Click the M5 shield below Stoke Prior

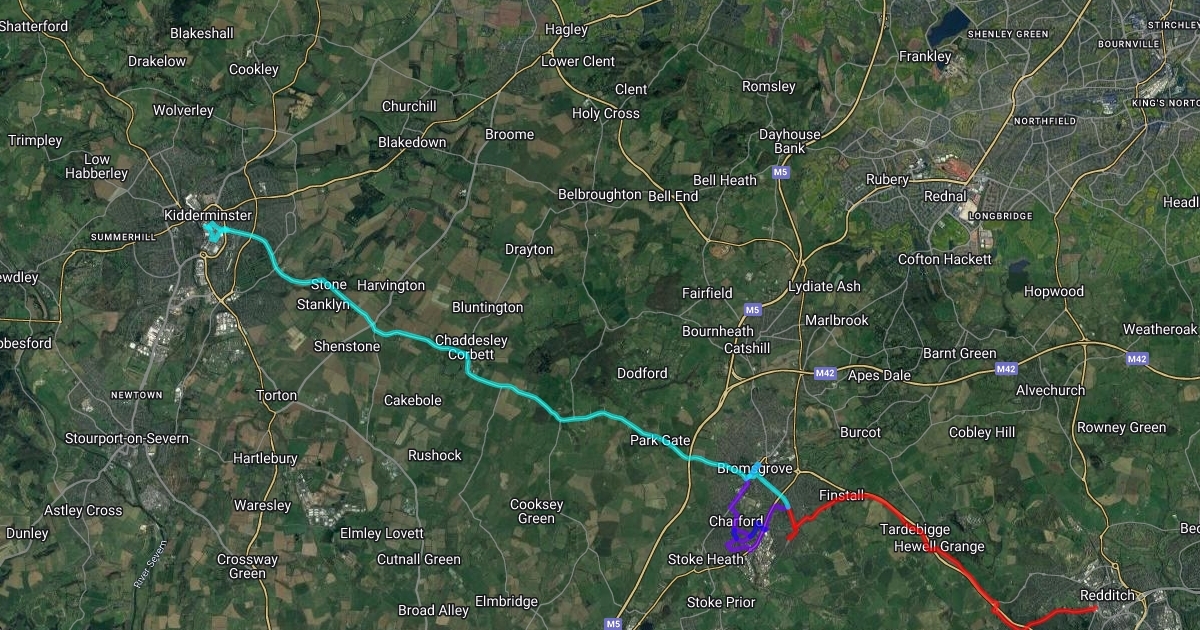[613, 623]
